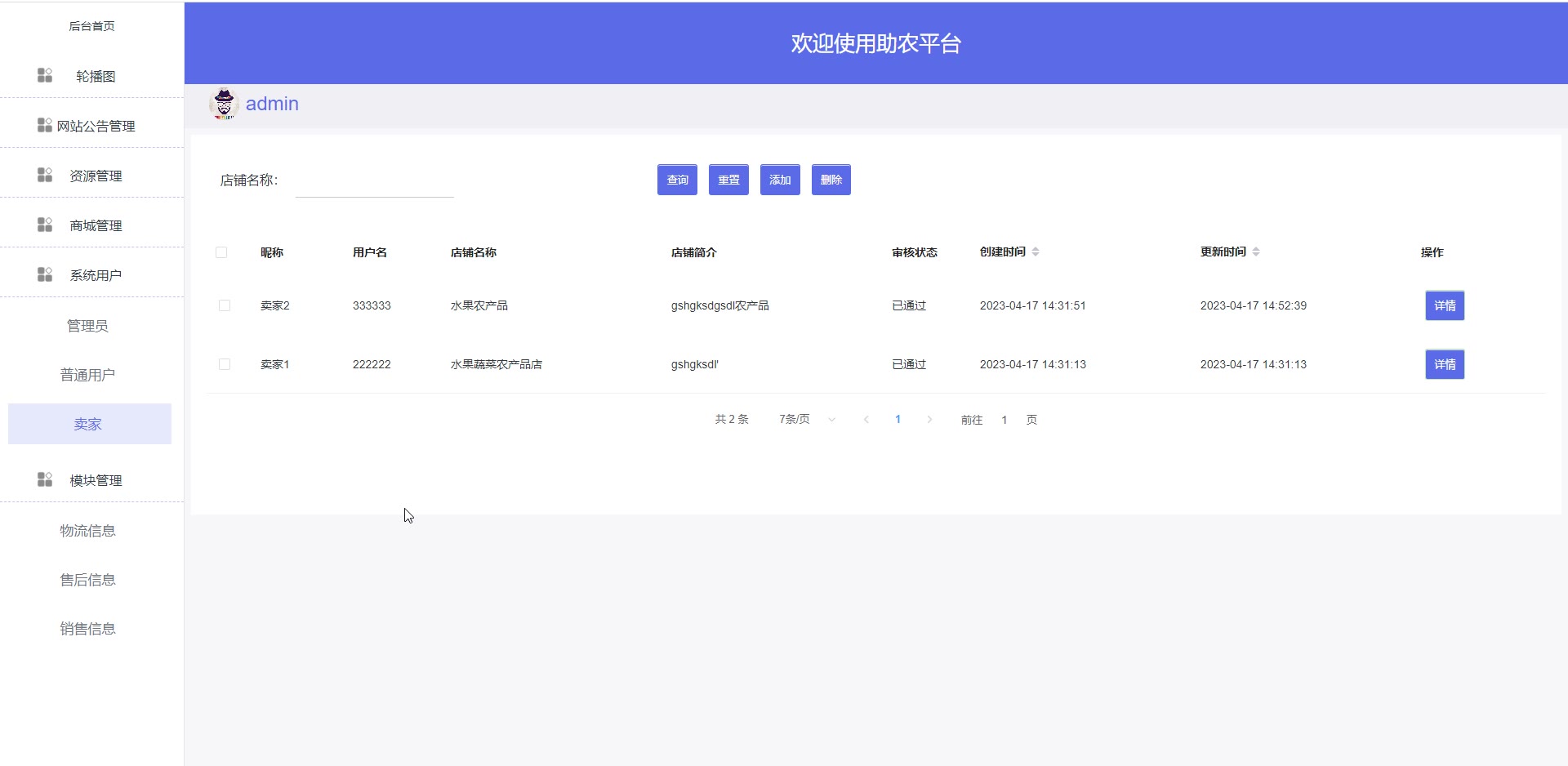
Task: Open 详情 for 卖家1
Action: click(x=1445, y=364)
